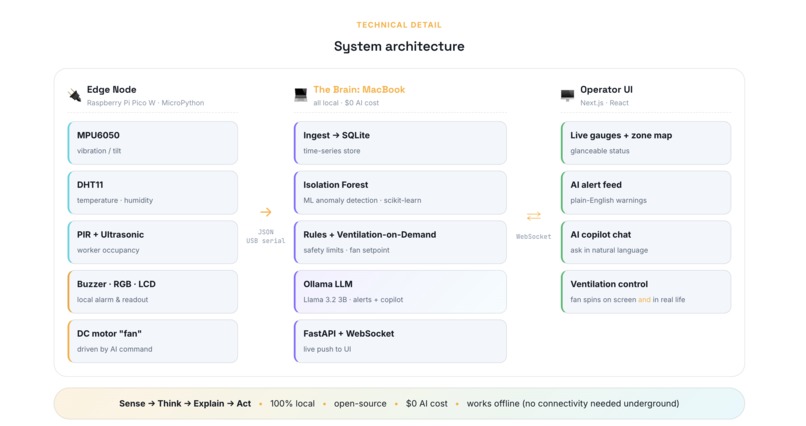Click ML anomaly detection · scikit-learn text
This screenshot has width=806, height=426.
click(x=362, y=200)
